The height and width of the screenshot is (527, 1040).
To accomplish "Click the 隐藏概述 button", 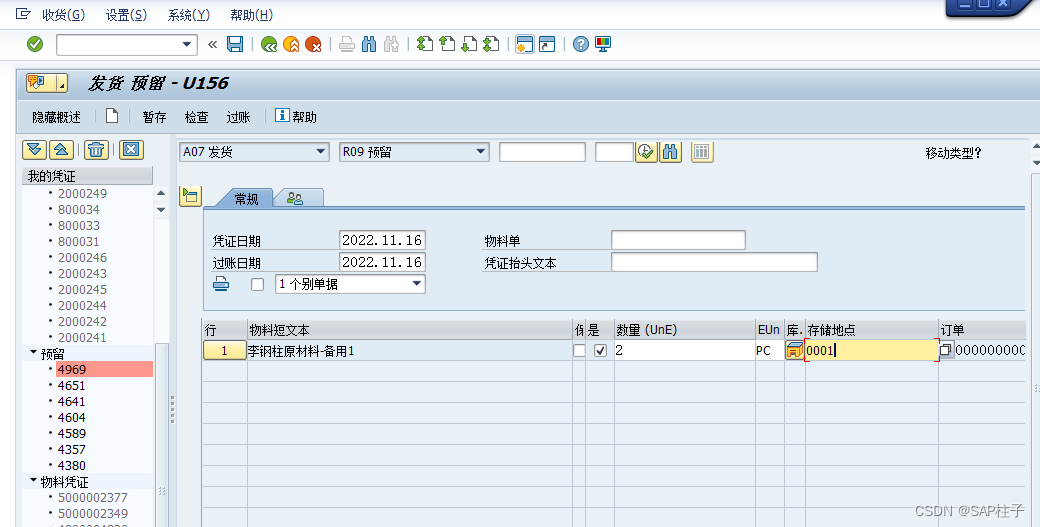I will 56,117.
